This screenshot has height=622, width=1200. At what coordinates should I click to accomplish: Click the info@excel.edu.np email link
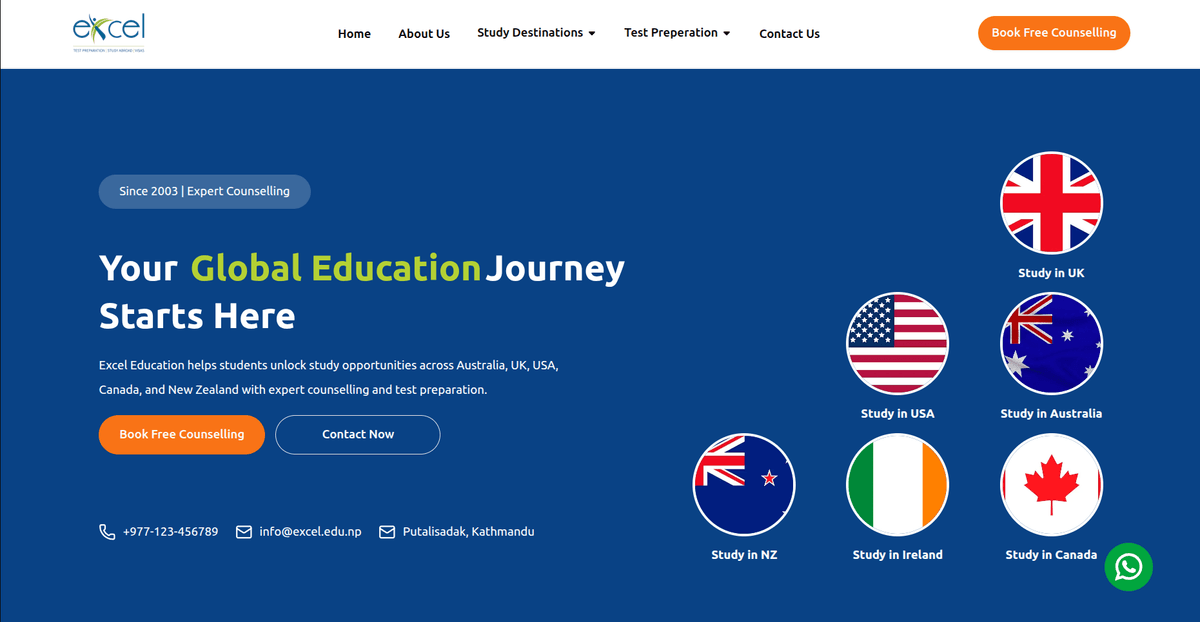pyautogui.click(x=311, y=531)
